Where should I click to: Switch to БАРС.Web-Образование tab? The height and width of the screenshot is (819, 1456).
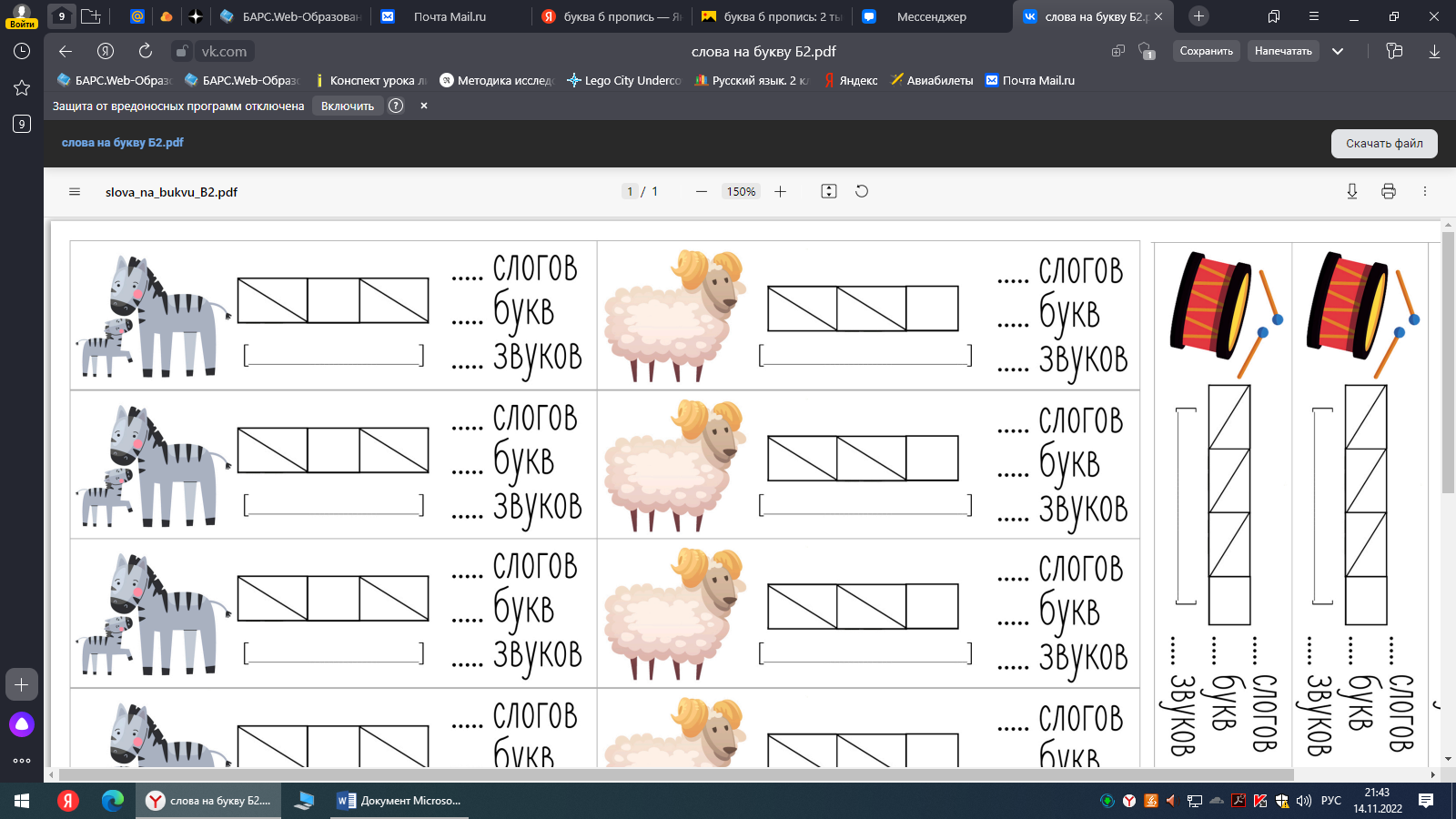coord(291,16)
